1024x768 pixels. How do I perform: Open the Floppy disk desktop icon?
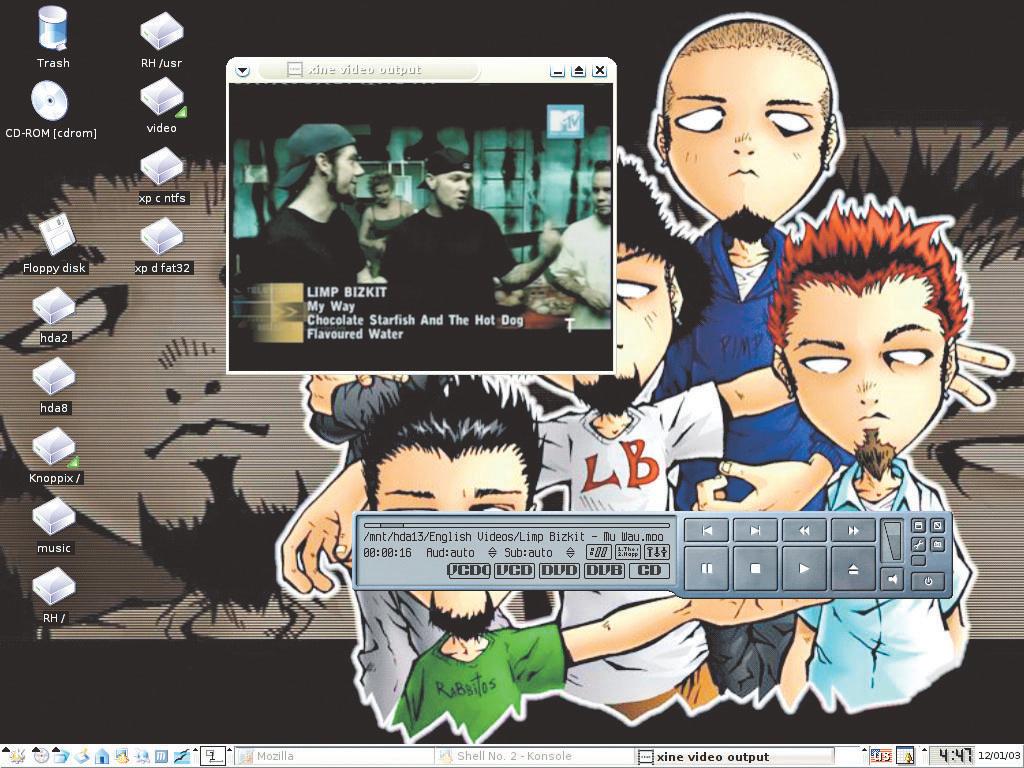(x=54, y=243)
